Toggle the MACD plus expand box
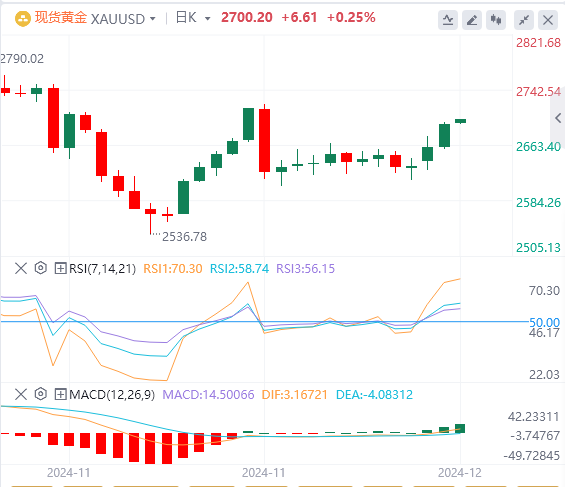 60,394
